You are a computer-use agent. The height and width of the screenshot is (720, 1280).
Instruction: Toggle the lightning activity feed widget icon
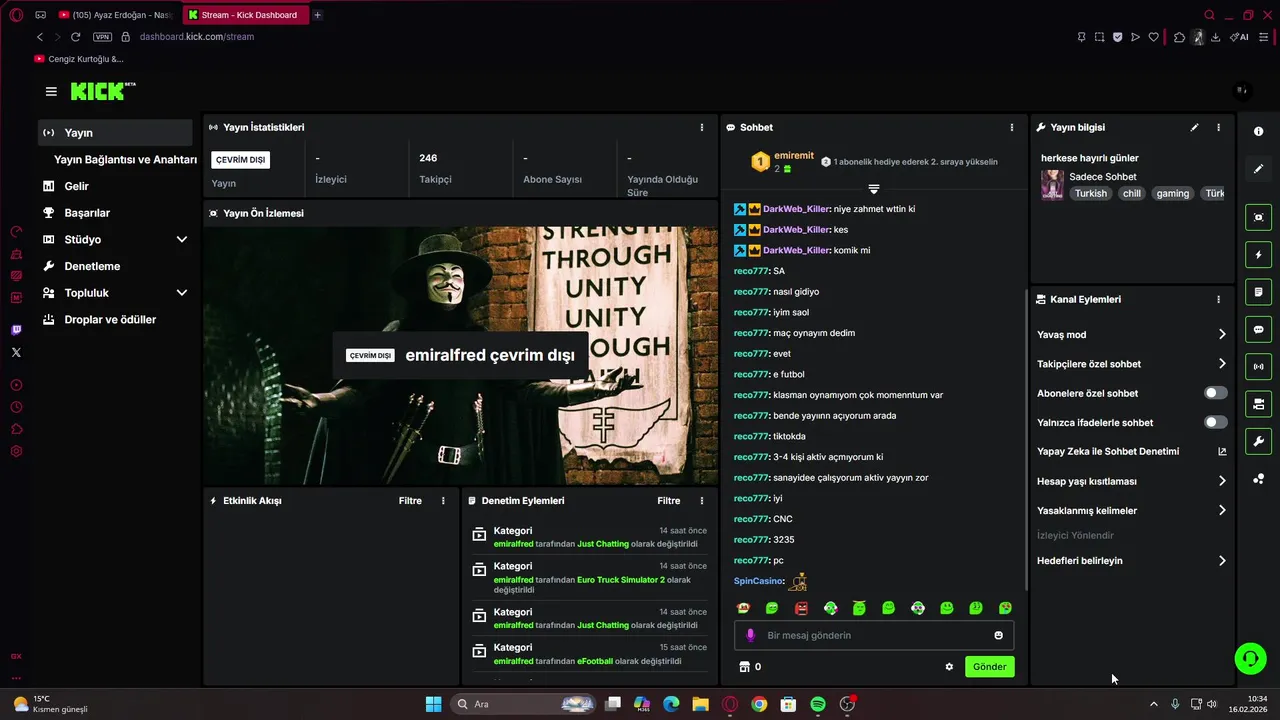[1259, 255]
